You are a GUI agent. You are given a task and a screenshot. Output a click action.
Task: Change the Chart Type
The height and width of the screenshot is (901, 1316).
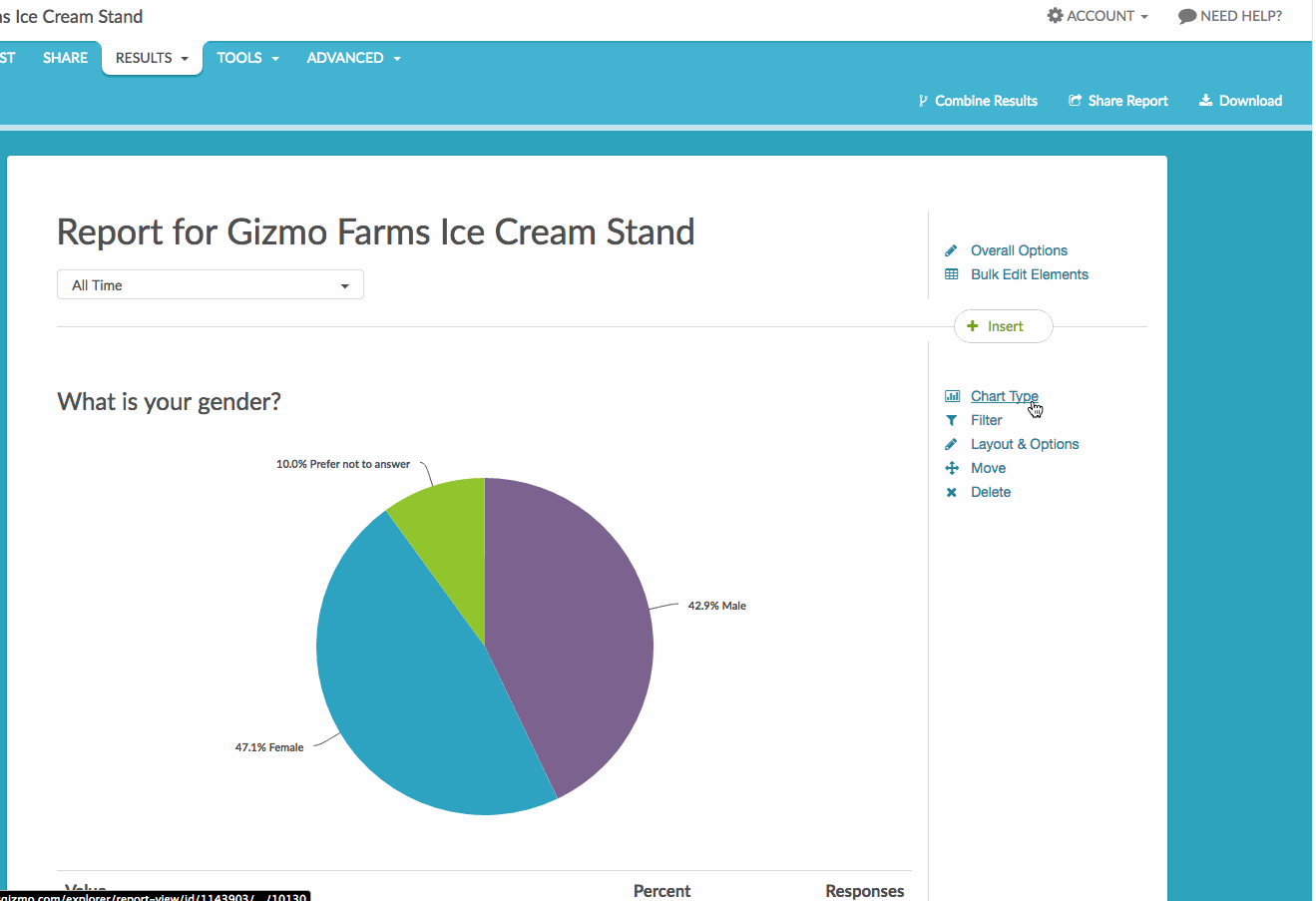pyautogui.click(x=1005, y=396)
